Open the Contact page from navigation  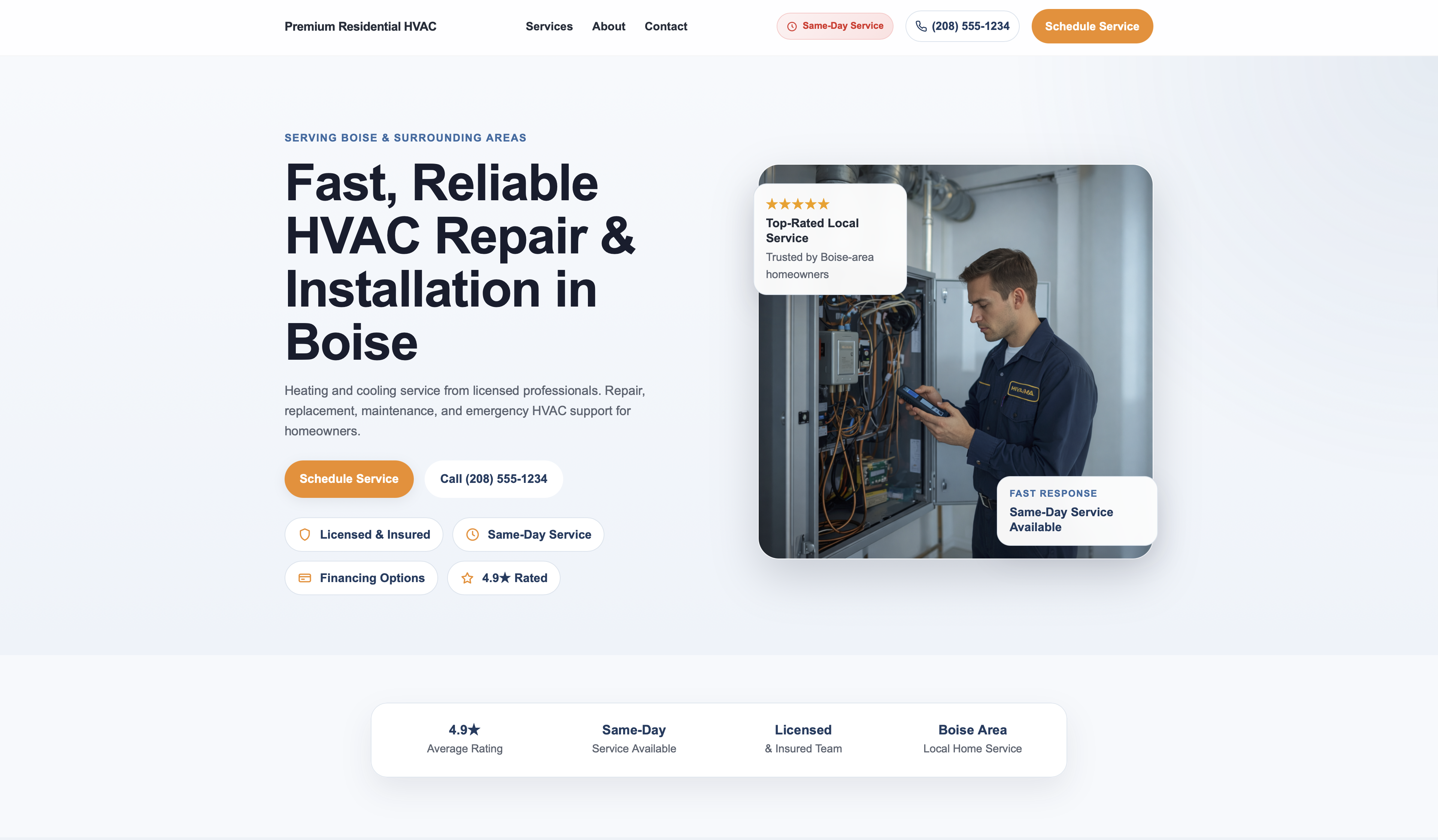tap(666, 26)
